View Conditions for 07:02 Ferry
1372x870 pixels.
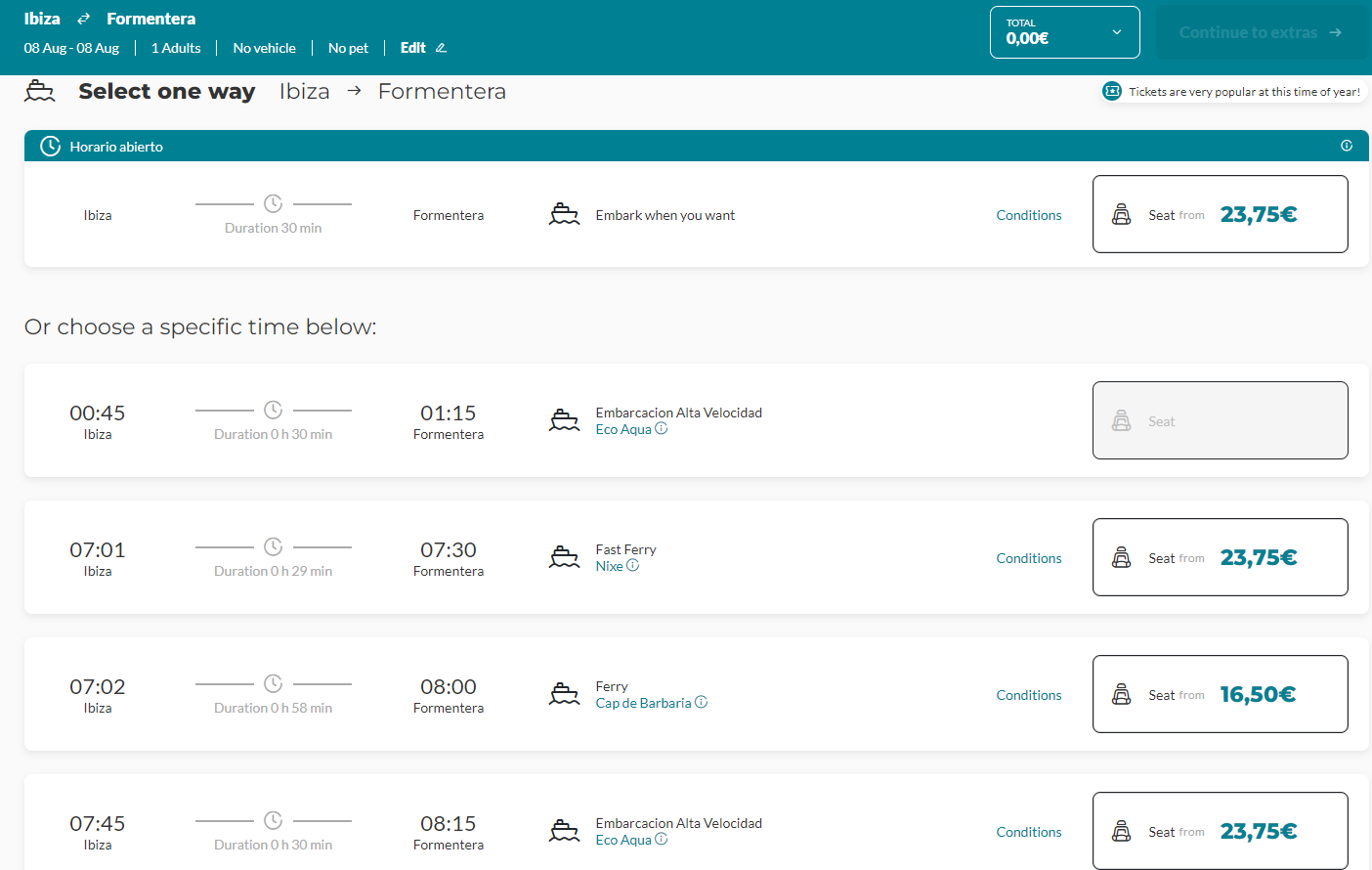click(x=1028, y=695)
